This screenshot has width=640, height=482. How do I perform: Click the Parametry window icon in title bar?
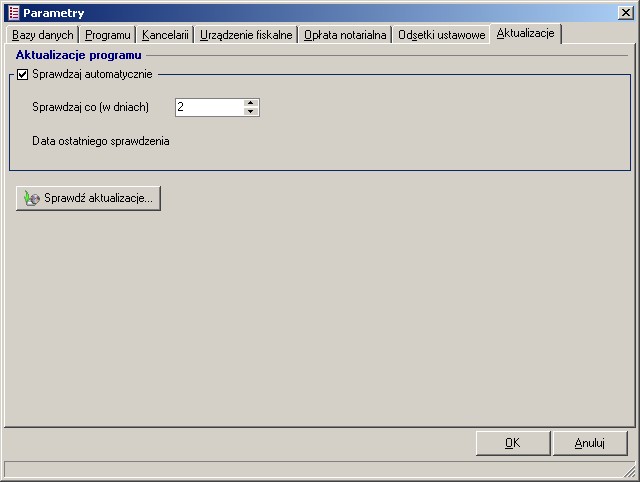click(13, 13)
